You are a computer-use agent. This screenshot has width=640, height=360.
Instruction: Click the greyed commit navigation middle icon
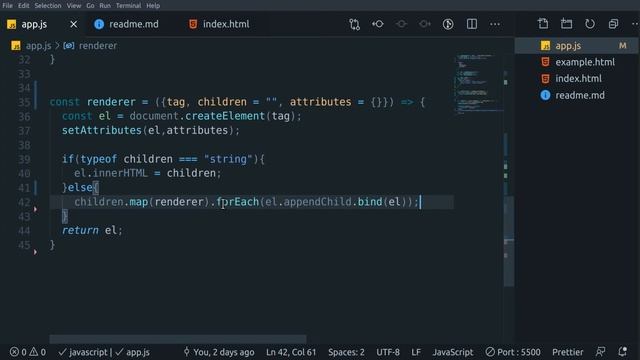401,24
